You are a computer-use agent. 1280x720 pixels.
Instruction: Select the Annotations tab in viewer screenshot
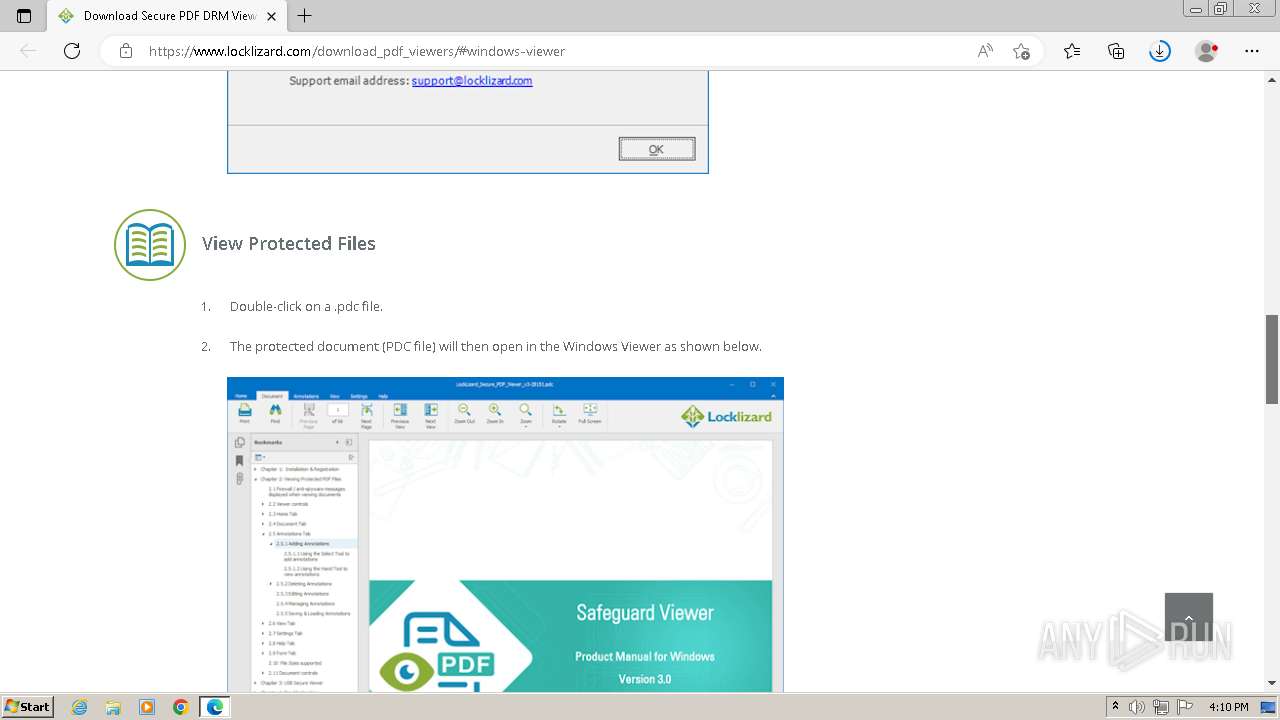306,396
